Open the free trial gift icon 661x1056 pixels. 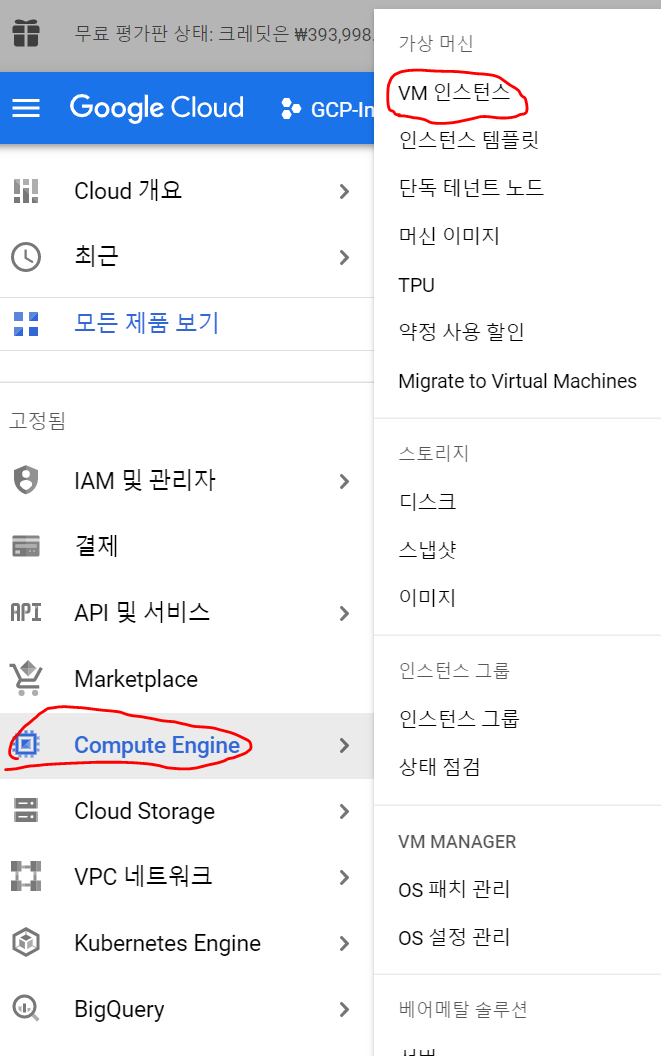point(26,33)
